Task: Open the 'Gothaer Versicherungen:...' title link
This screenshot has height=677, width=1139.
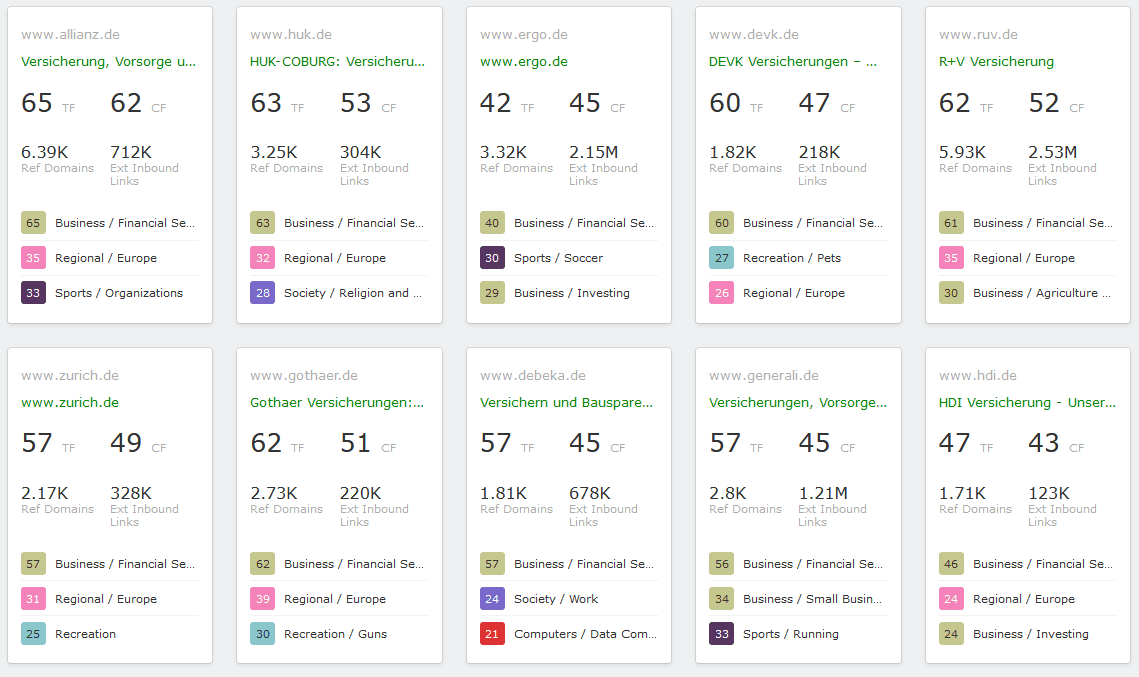Action: click(337, 402)
